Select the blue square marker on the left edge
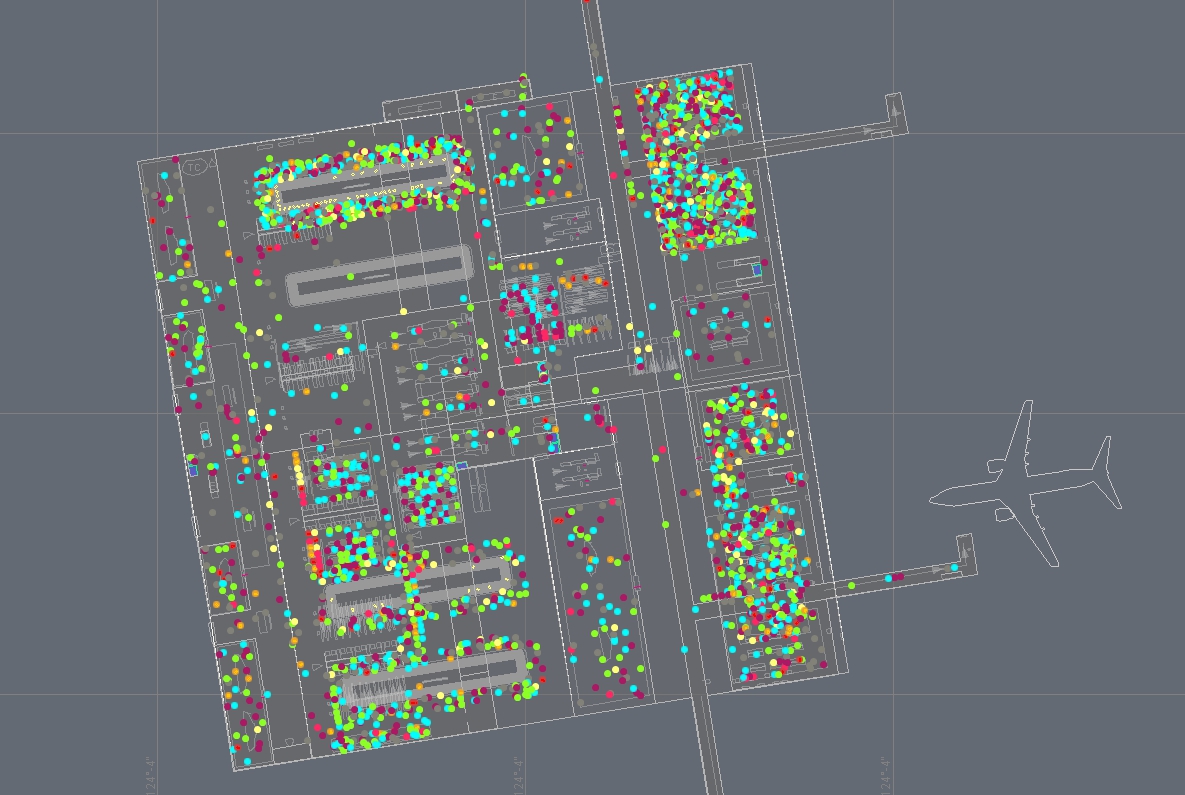This screenshot has width=1185, height=795. pyautogui.click(x=194, y=468)
